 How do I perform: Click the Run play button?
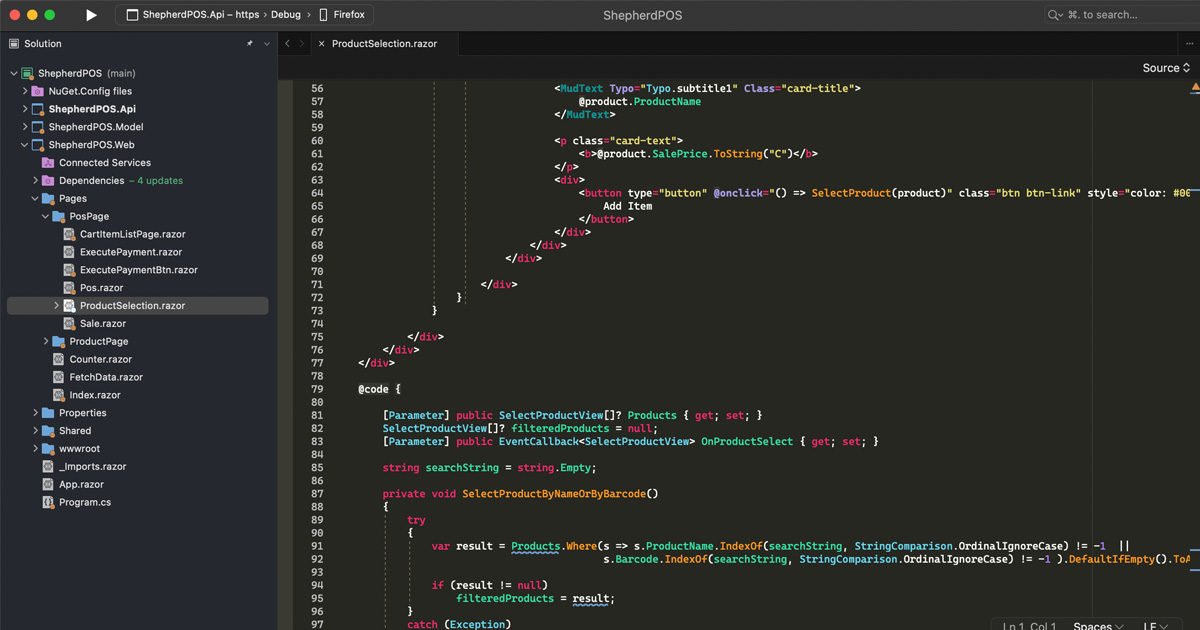pos(91,15)
